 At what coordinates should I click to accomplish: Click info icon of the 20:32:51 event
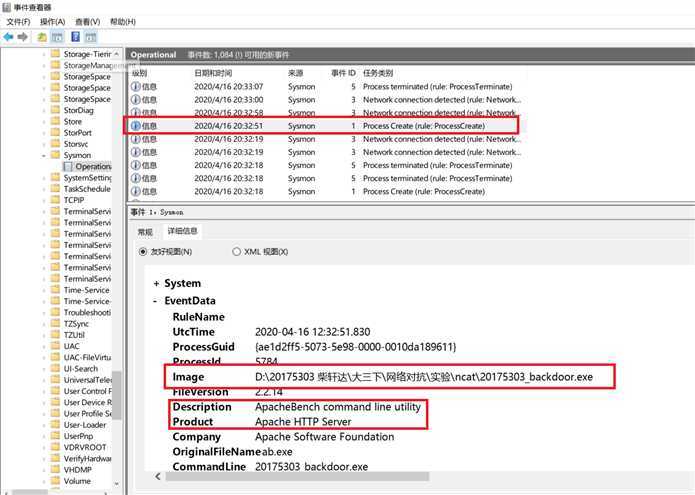pos(136,126)
